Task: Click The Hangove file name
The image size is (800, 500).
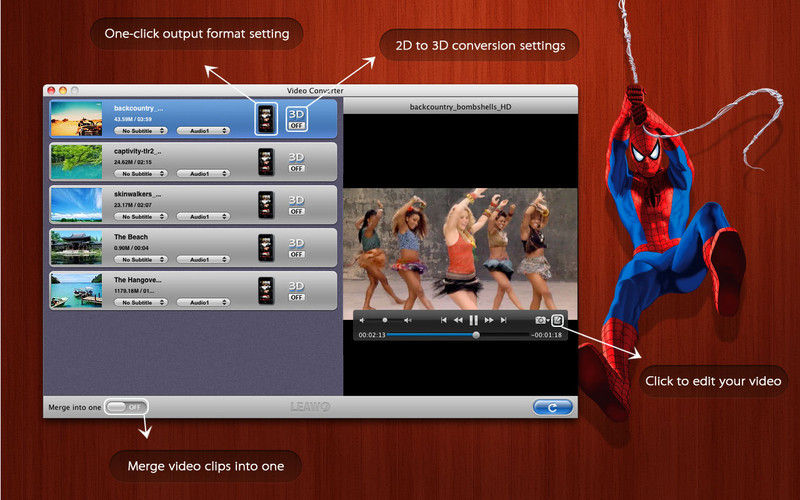Action: tap(137, 280)
